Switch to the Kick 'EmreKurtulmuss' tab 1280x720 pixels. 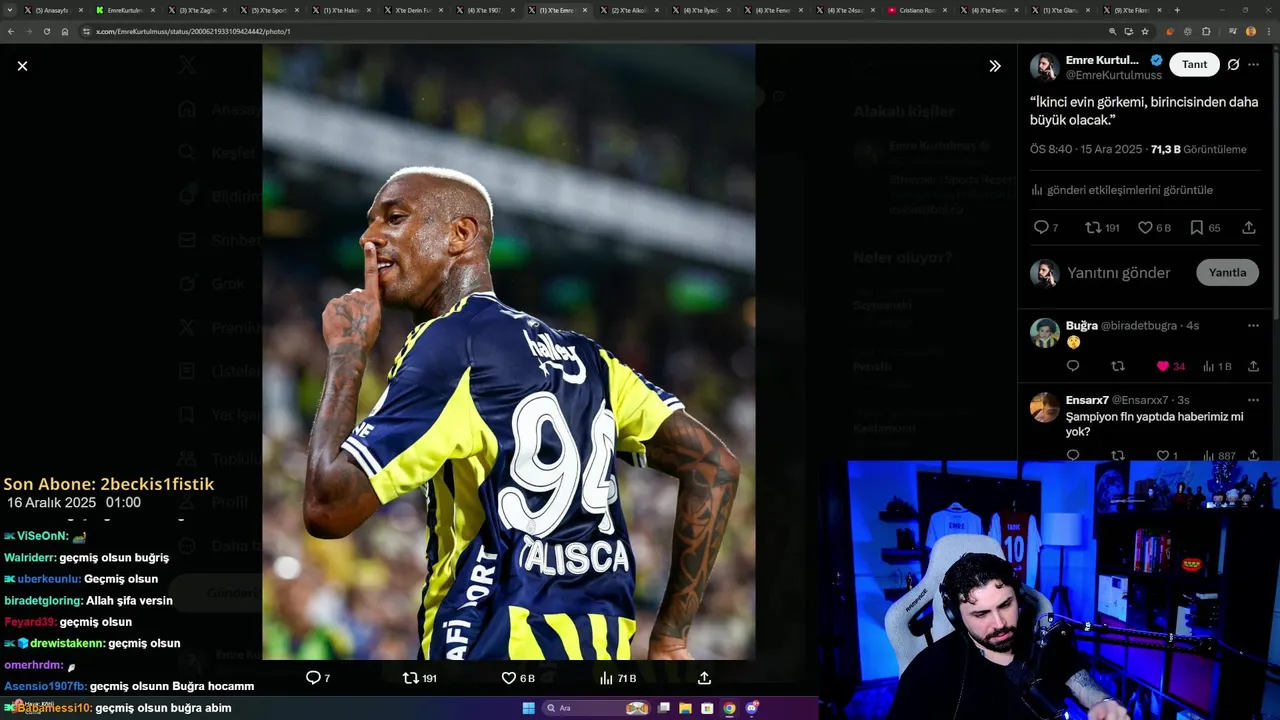click(127, 10)
